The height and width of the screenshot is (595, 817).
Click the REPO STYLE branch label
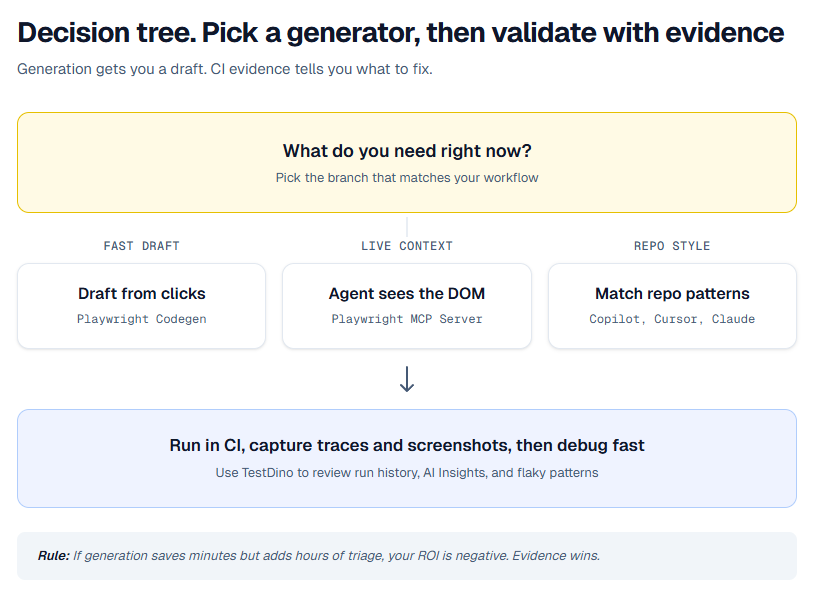672,246
